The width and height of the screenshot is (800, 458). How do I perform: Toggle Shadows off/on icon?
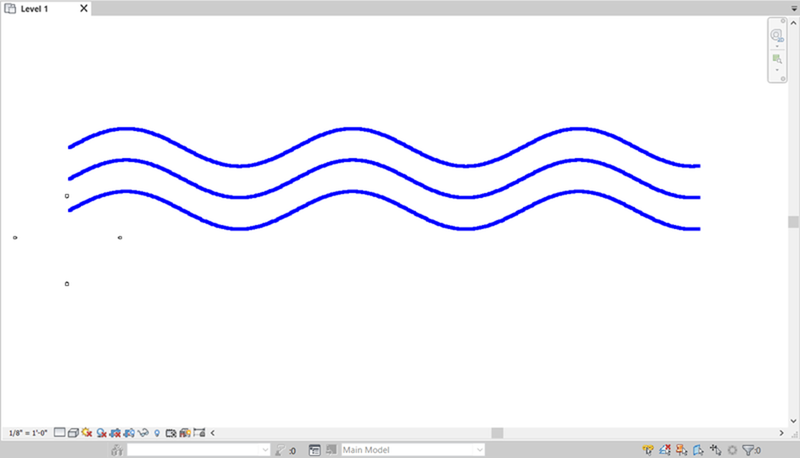tap(101, 432)
